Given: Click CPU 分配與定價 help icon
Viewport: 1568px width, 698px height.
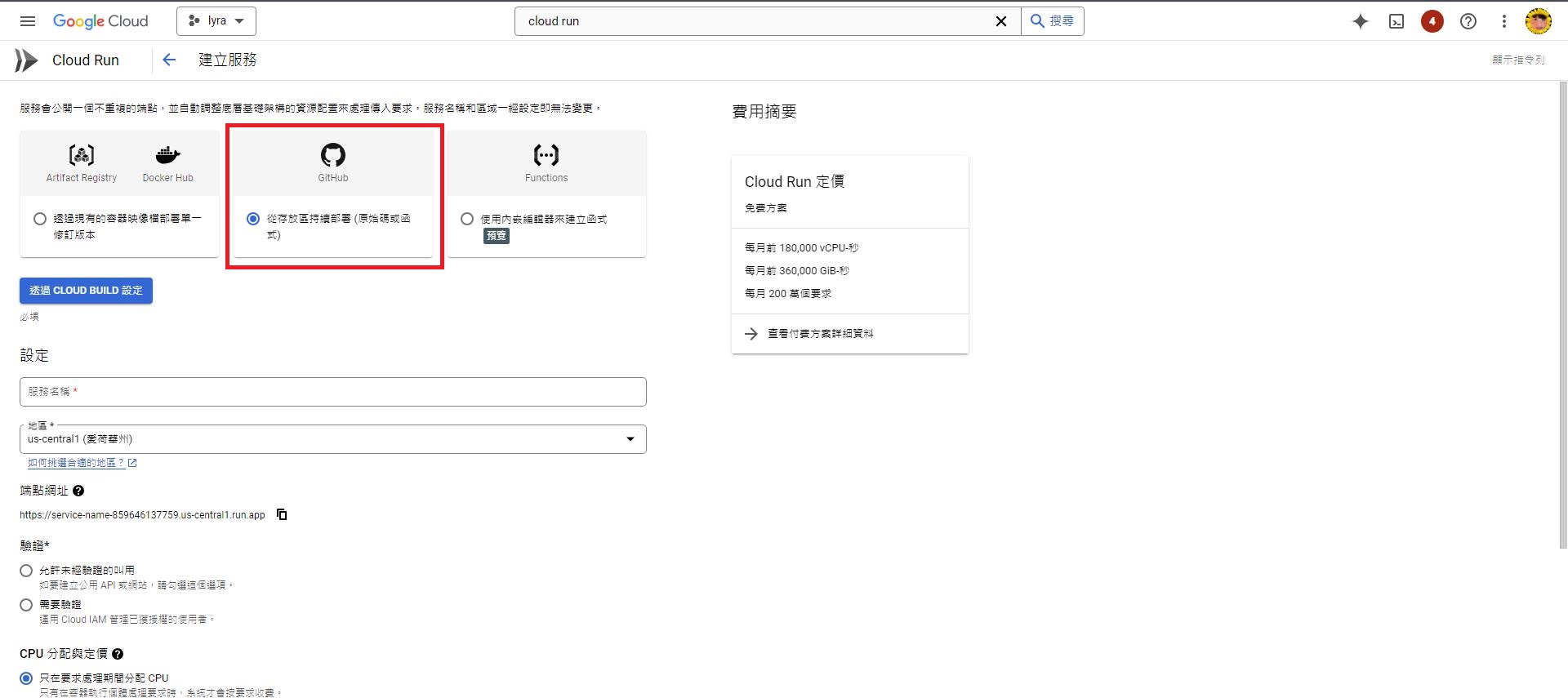Looking at the screenshot, I should click(118, 654).
